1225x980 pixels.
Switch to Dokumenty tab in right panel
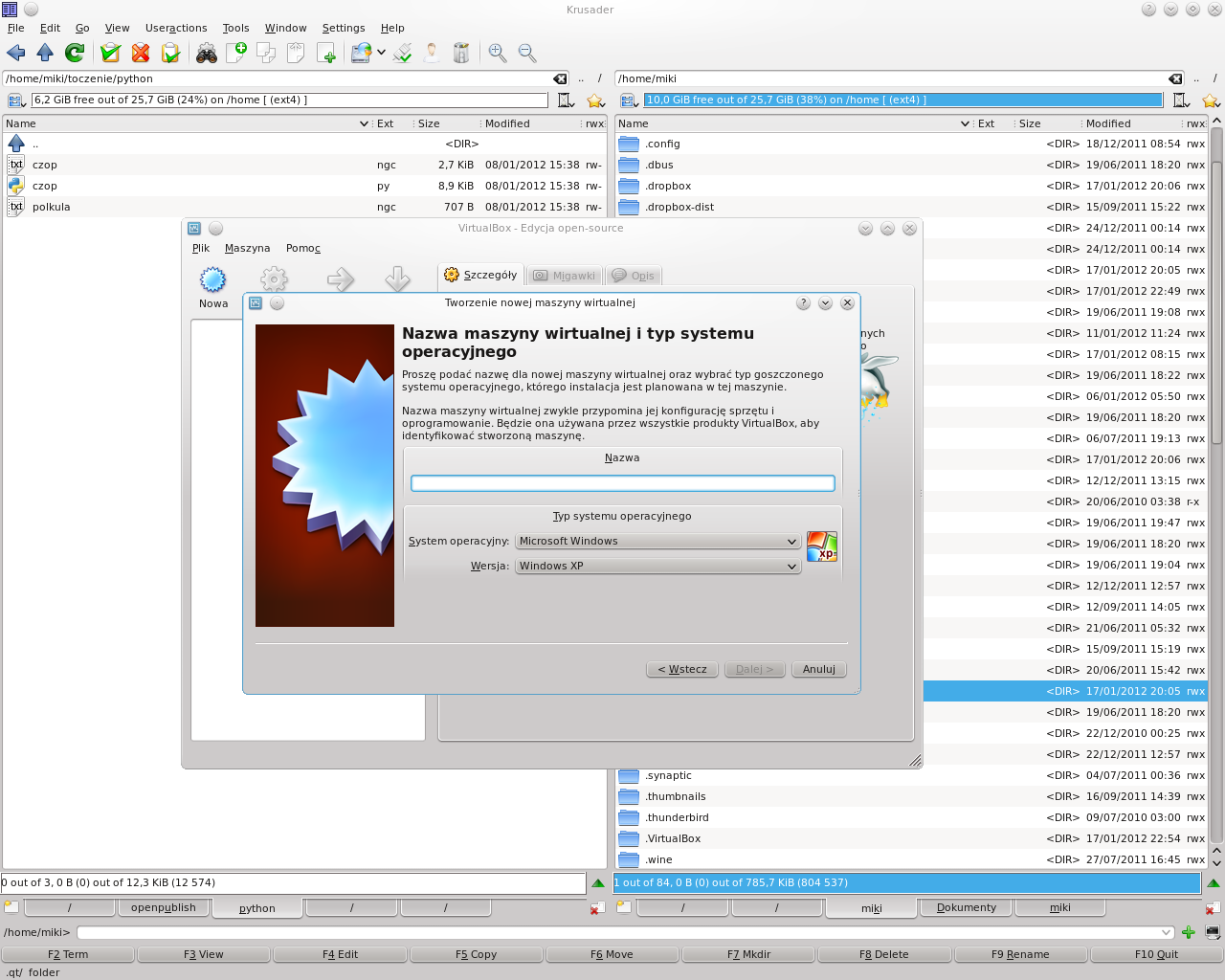click(x=967, y=907)
